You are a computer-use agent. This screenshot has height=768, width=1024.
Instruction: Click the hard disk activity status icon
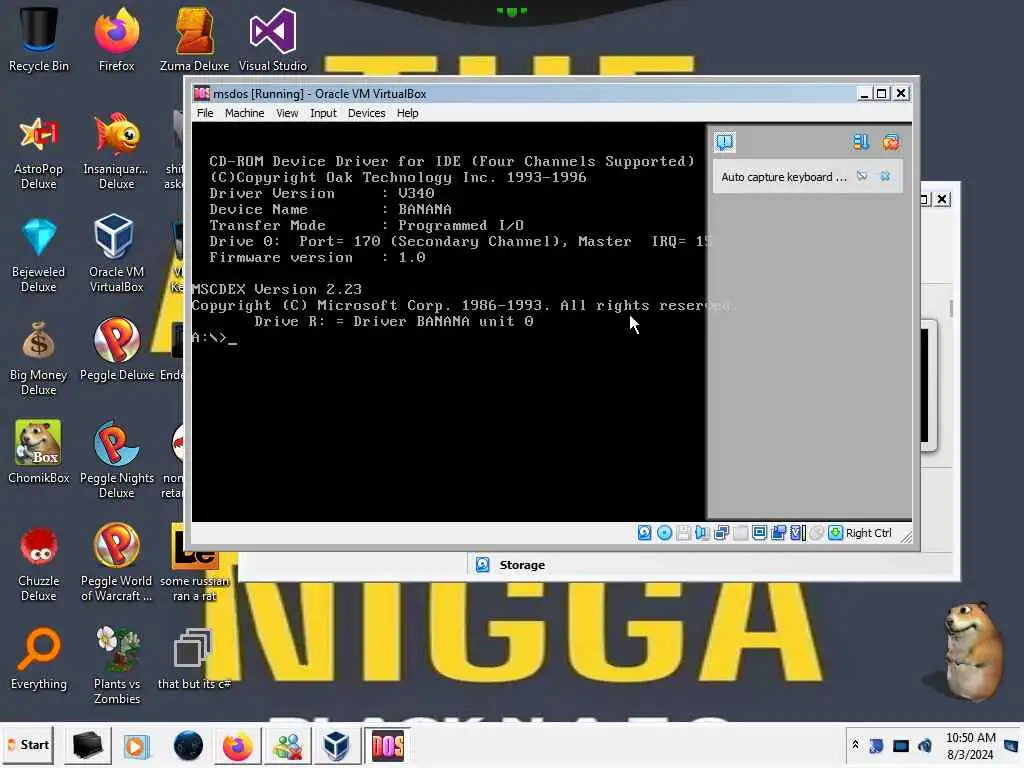[645, 533]
